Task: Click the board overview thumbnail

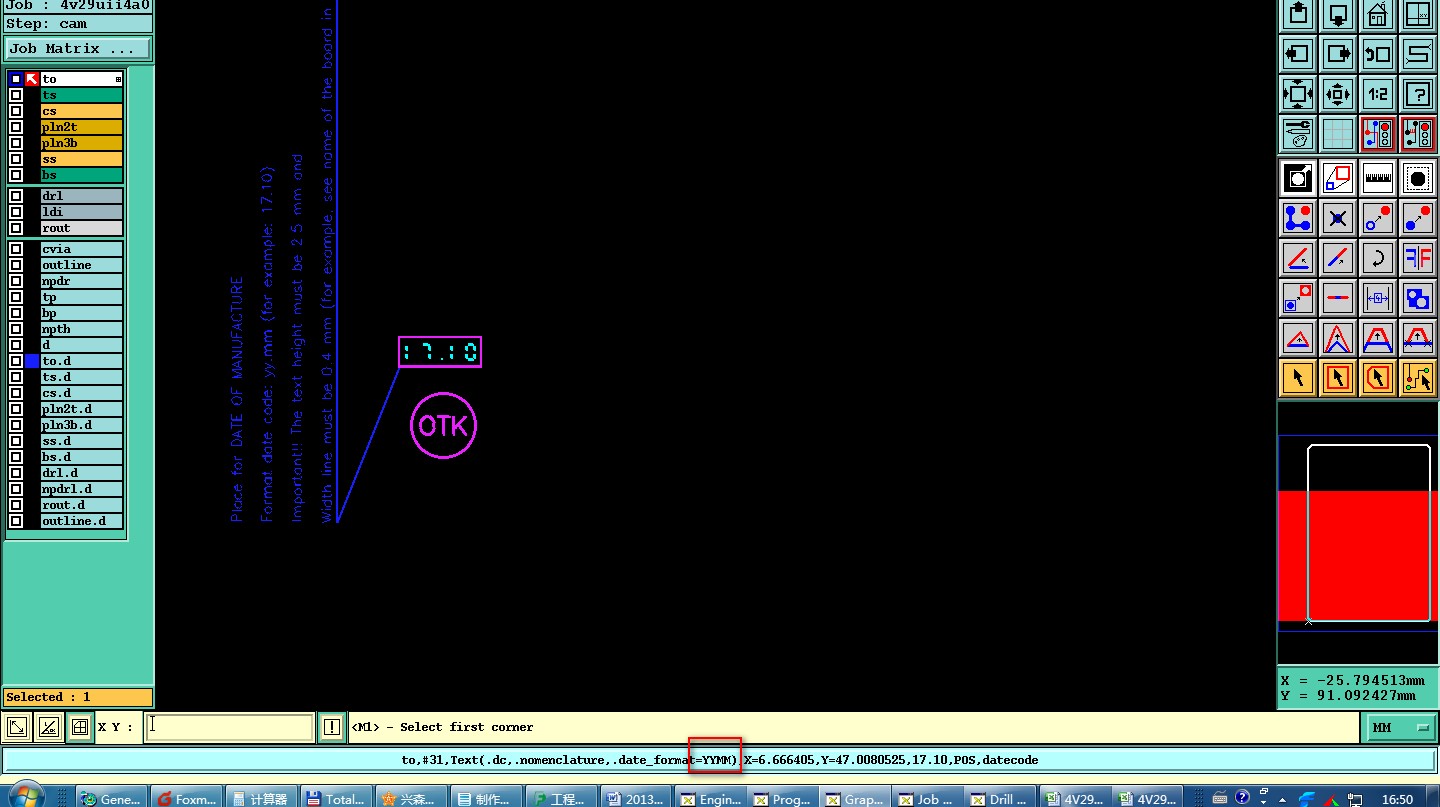Action: (x=1358, y=533)
